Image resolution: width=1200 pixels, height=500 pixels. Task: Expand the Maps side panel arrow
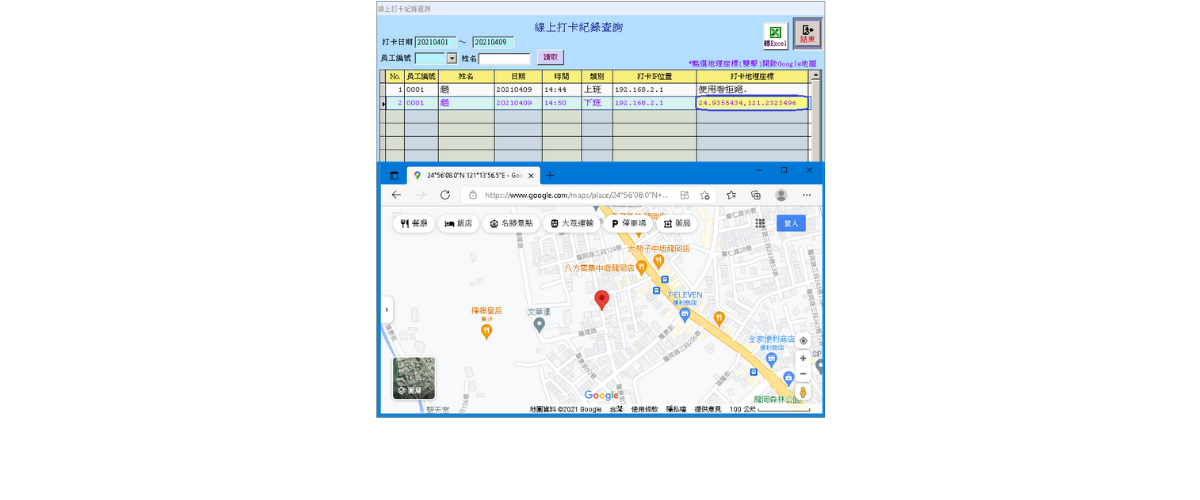click(x=387, y=310)
